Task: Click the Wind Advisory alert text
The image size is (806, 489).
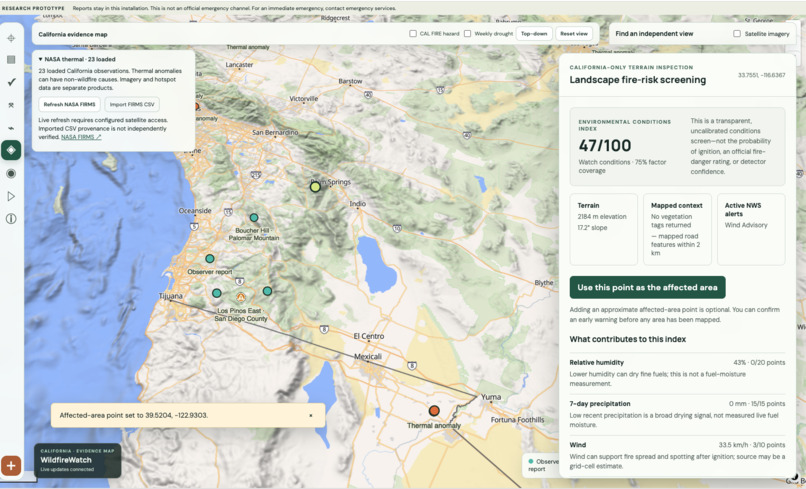Action: [x=746, y=225]
